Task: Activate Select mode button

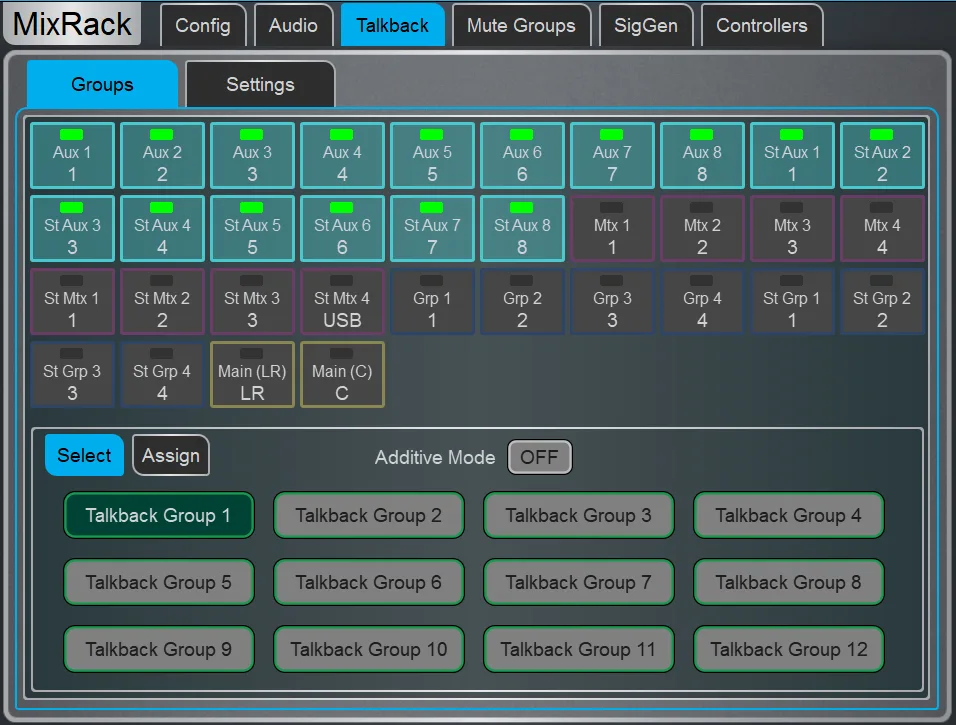Action: [x=84, y=455]
